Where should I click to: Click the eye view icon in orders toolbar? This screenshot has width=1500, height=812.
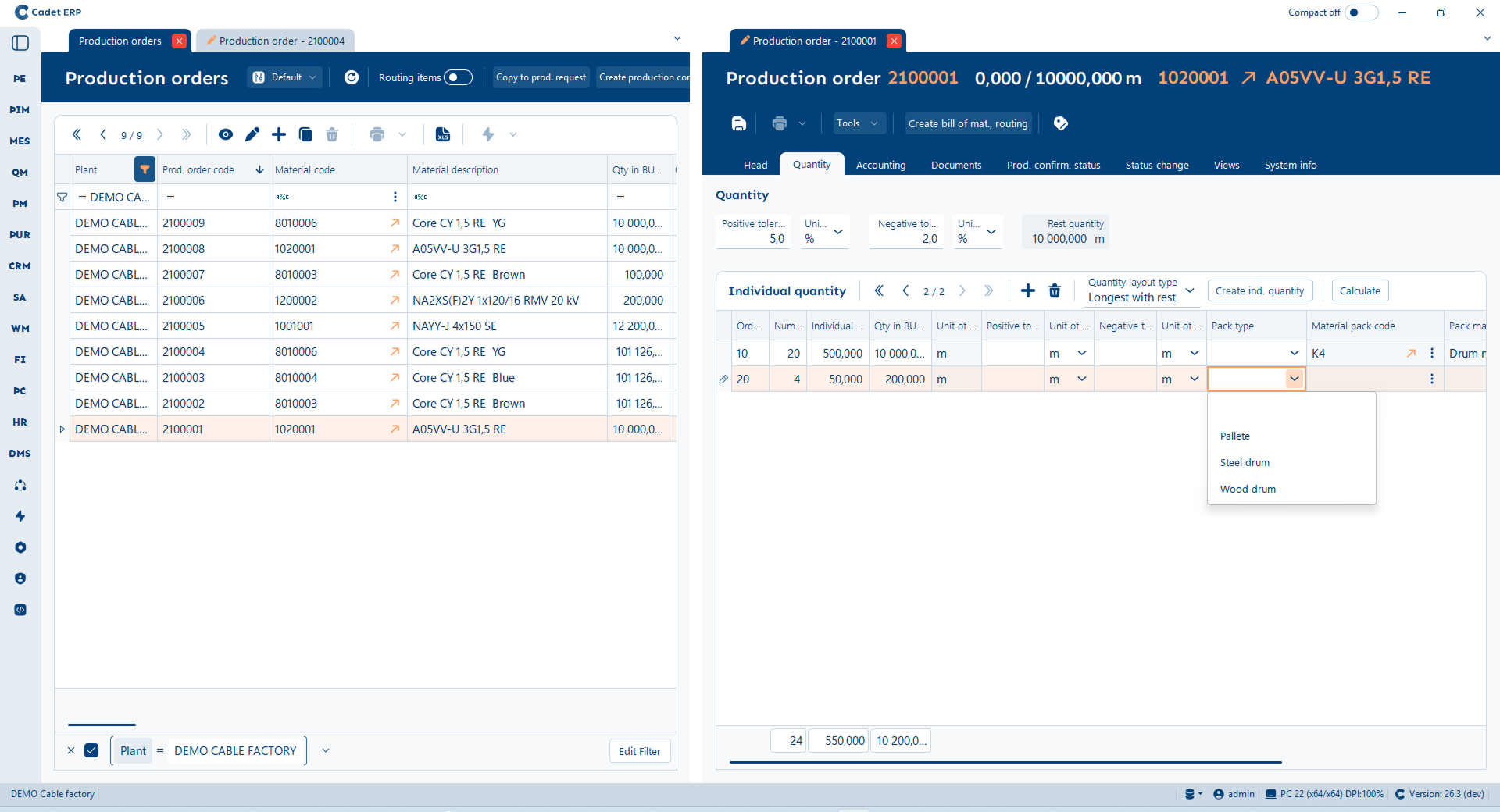pyautogui.click(x=226, y=134)
